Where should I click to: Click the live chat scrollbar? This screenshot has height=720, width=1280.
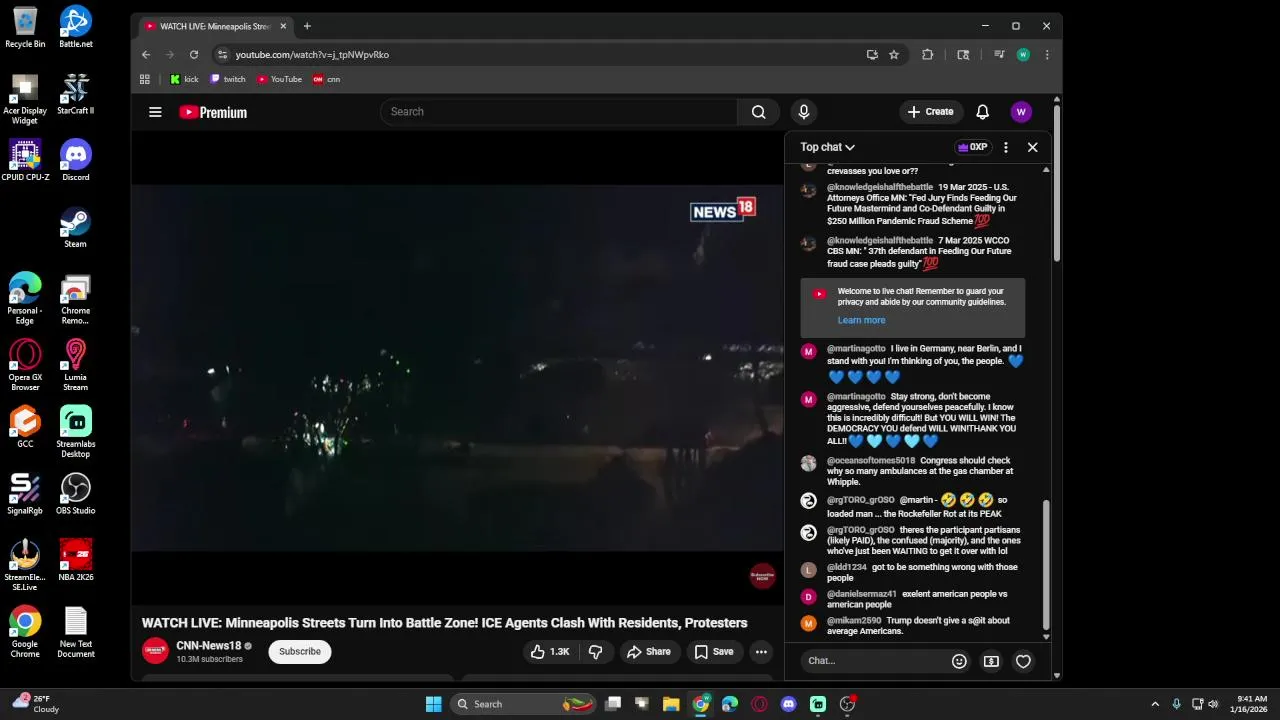1046,563
